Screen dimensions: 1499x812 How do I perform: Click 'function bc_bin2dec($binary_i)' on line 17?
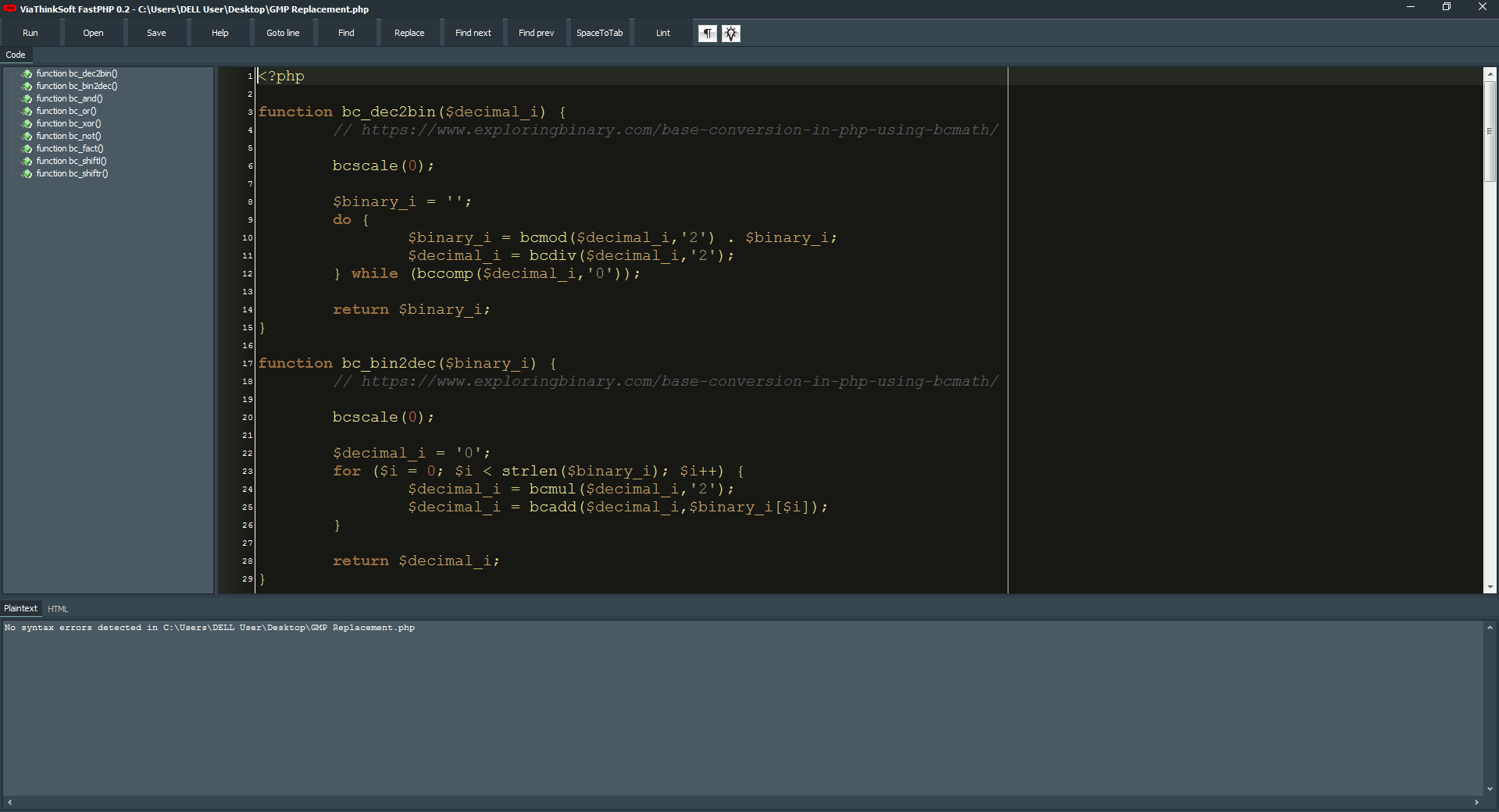point(398,363)
